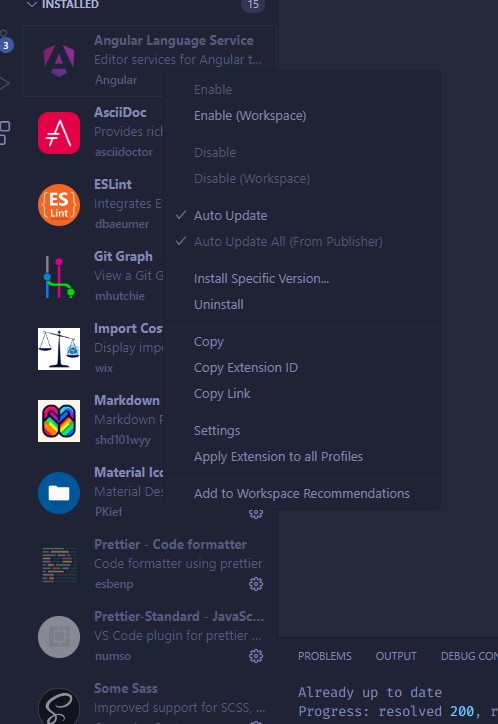This screenshot has width=498, height=724.
Task: Click publisher name PKief
Action: 108,512
